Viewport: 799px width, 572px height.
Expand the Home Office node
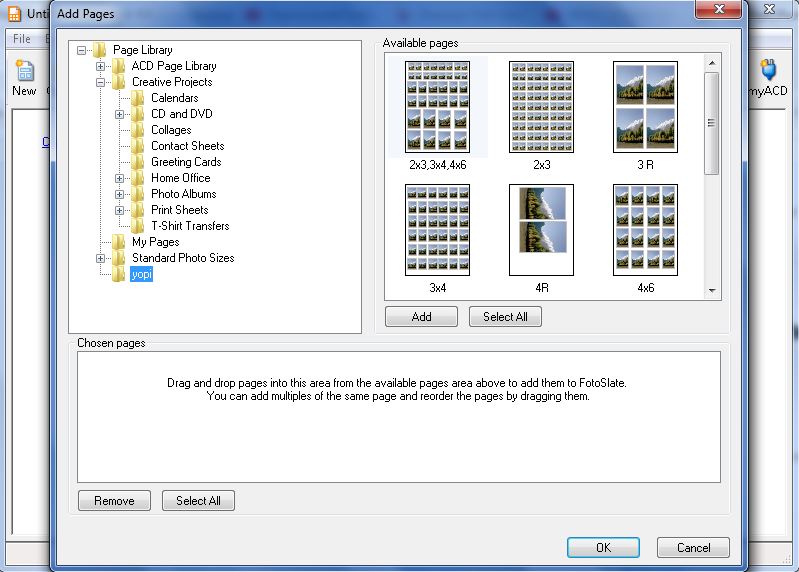[119, 178]
